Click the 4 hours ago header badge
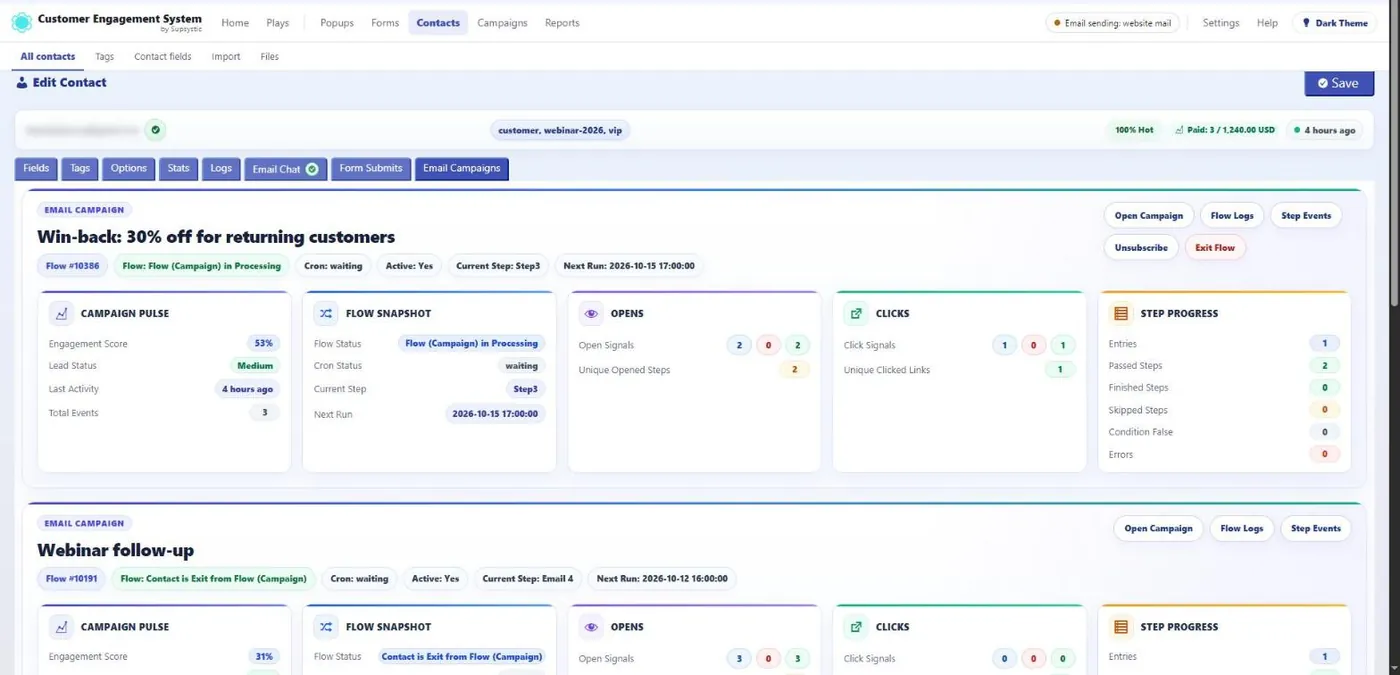This screenshot has width=1400, height=675. pyautogui.click(x=1324, y=130)
